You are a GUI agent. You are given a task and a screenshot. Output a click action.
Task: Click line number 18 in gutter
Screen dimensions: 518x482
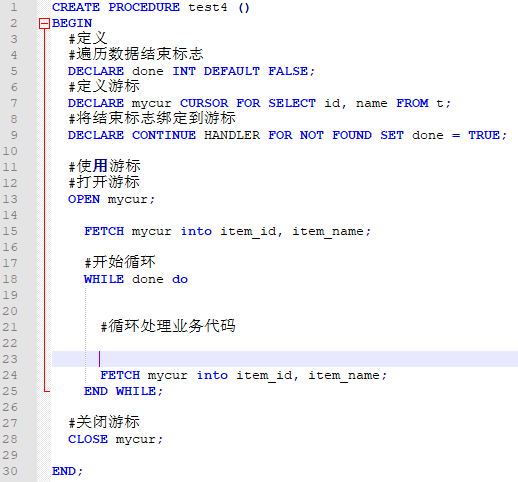click(10, 279)
